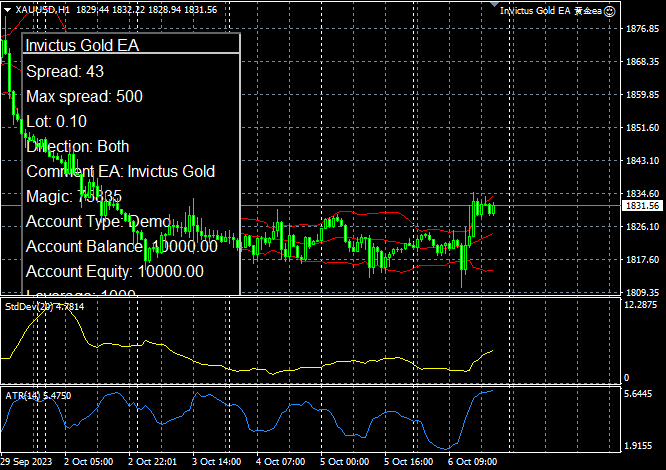Click 'Invictus Gold EA' name at top right

pos(535,11)
